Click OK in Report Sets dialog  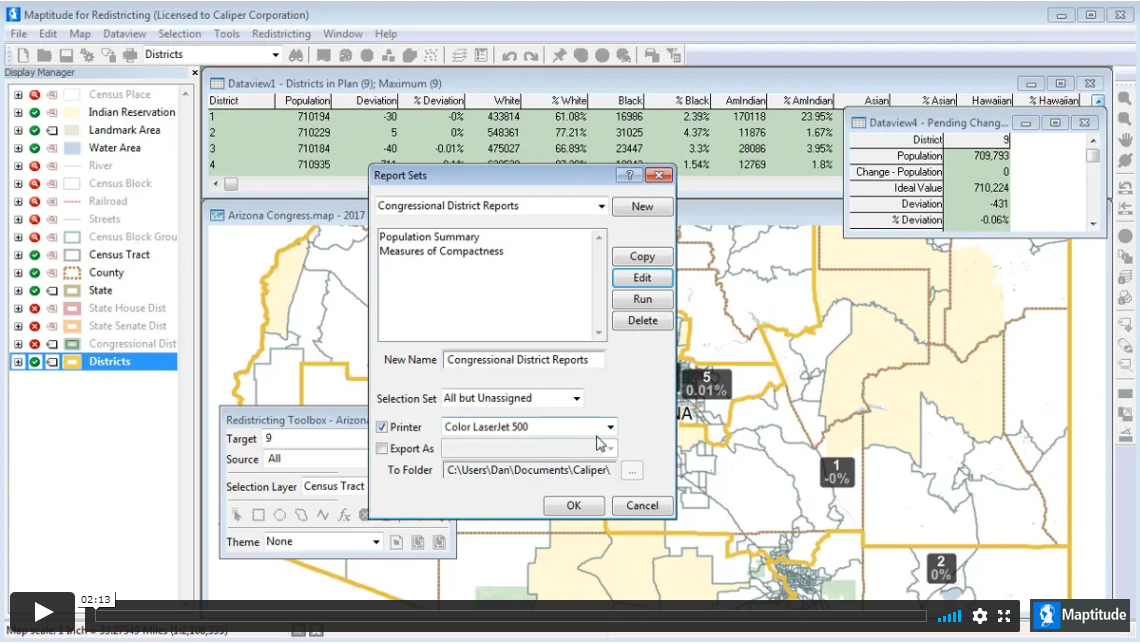(573, 506)
